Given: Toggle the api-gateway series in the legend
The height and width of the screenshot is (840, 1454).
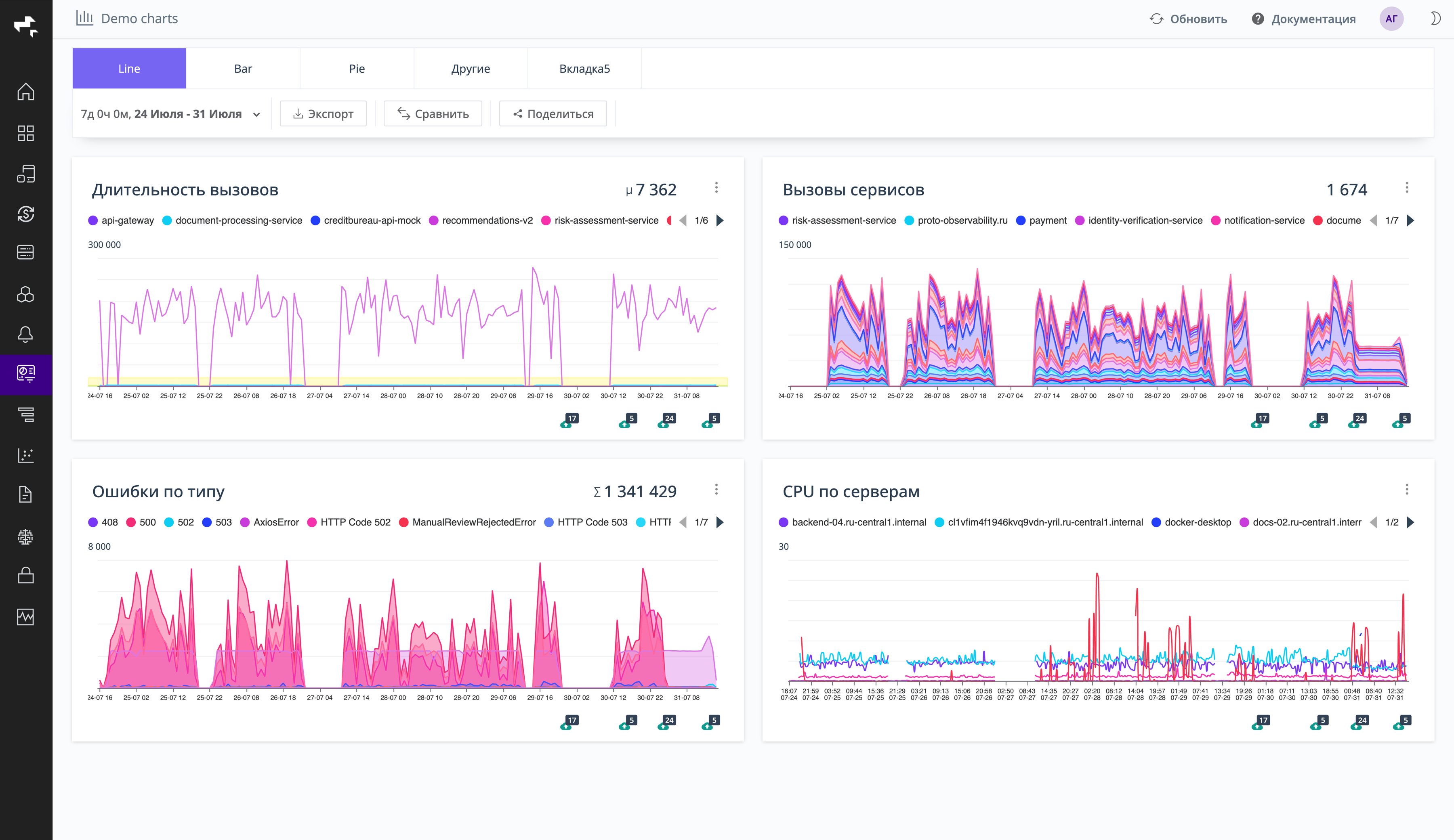Looking at the screenshot, I should [121, 220].
